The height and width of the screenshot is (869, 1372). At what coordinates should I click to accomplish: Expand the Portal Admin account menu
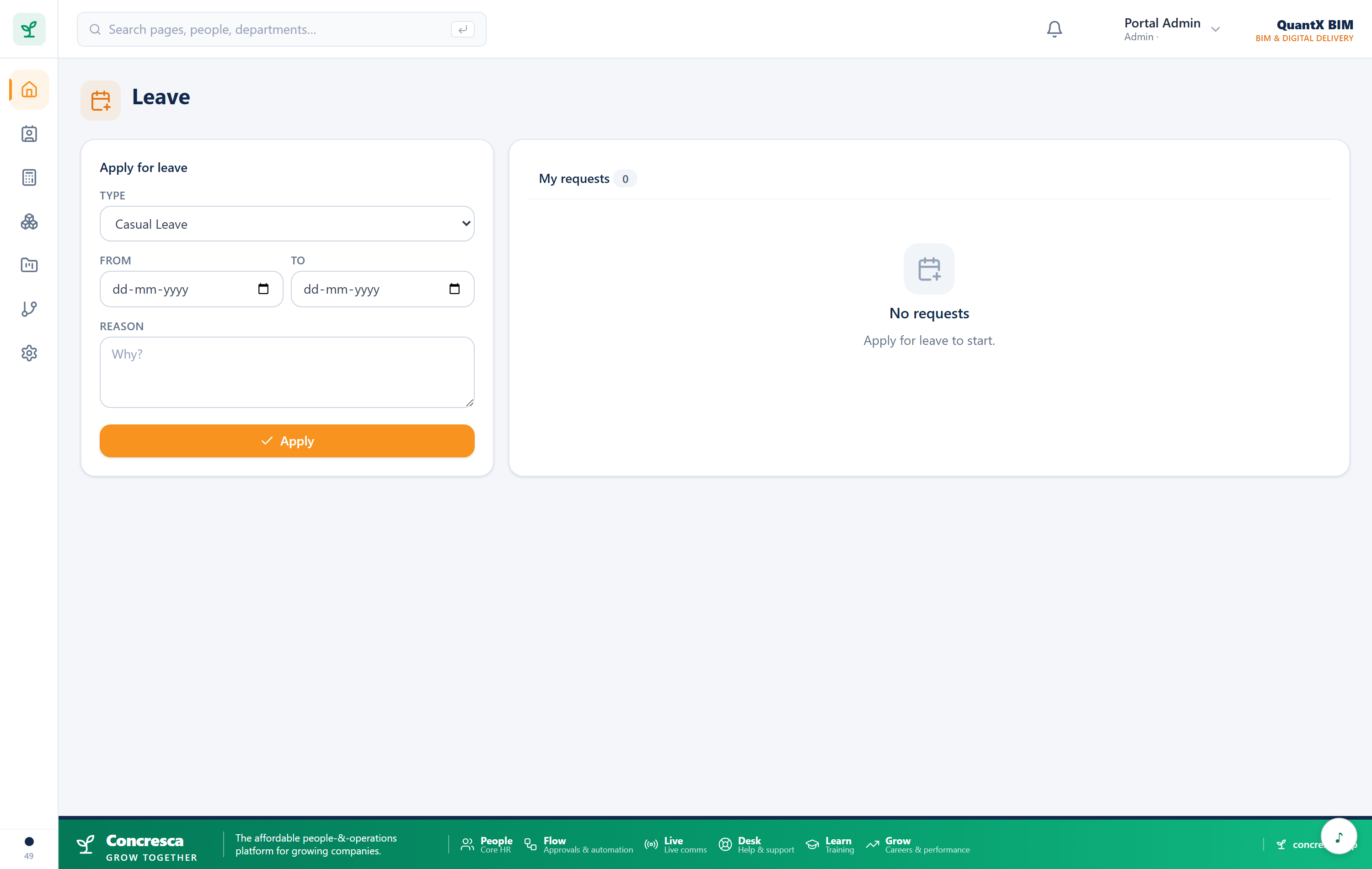(x=1171, y=29)
